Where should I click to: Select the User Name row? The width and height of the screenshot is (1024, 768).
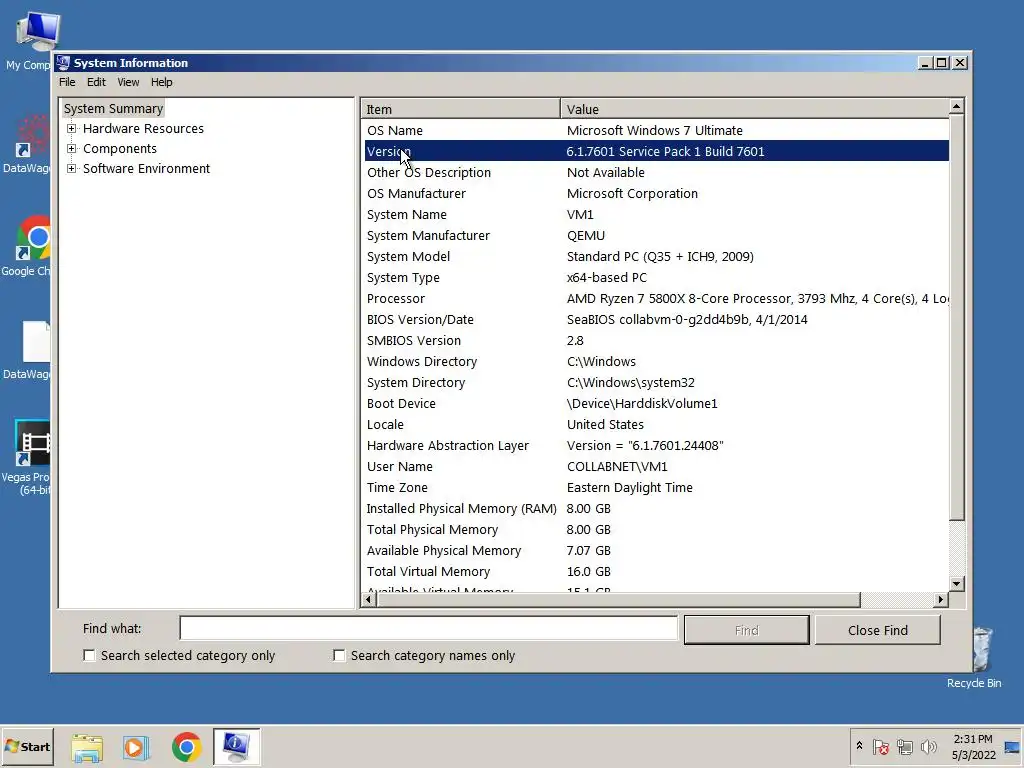(656, 466)
